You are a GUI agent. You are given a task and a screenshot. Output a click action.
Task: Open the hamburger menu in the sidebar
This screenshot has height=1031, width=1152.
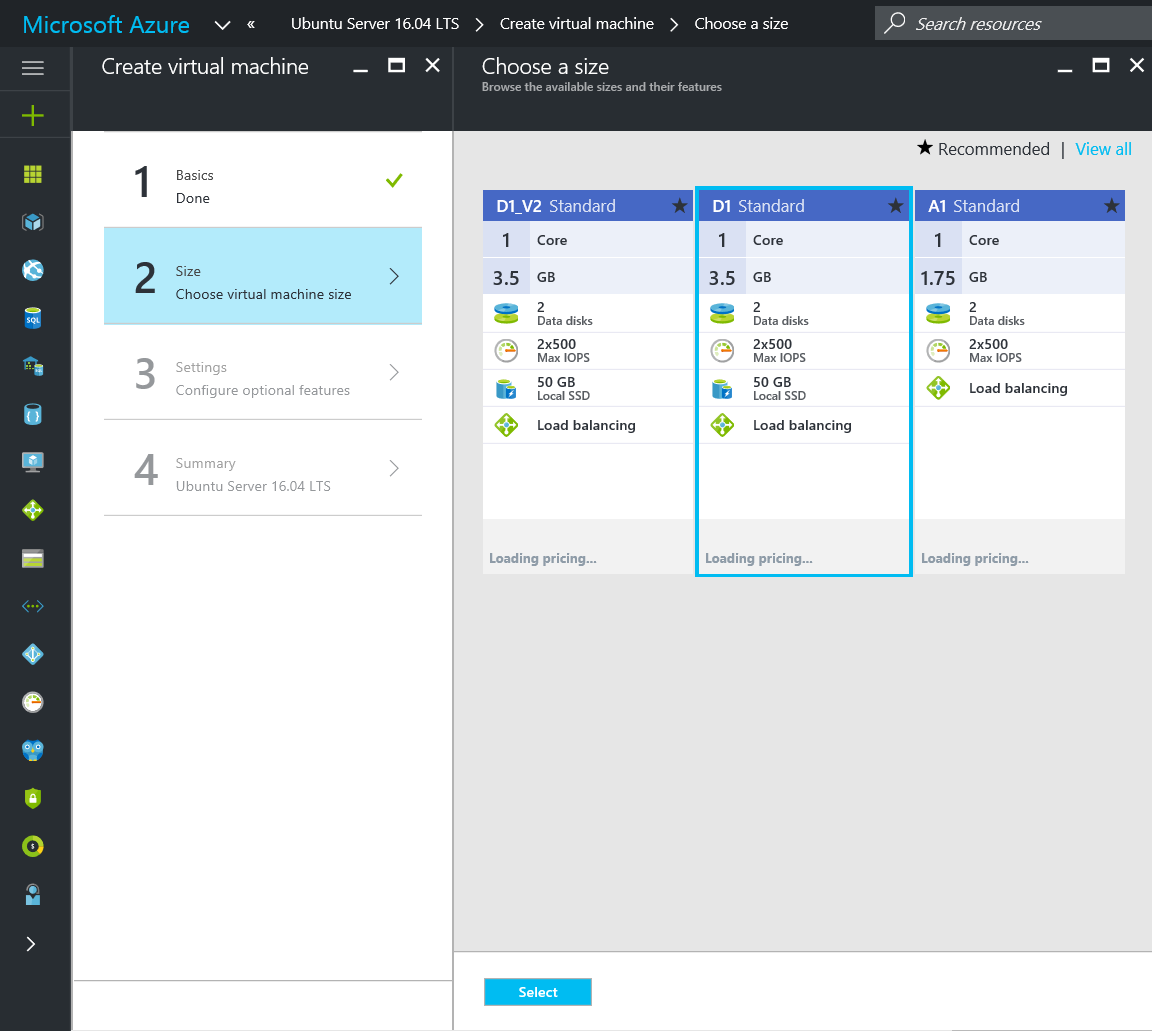coord(32,68)
